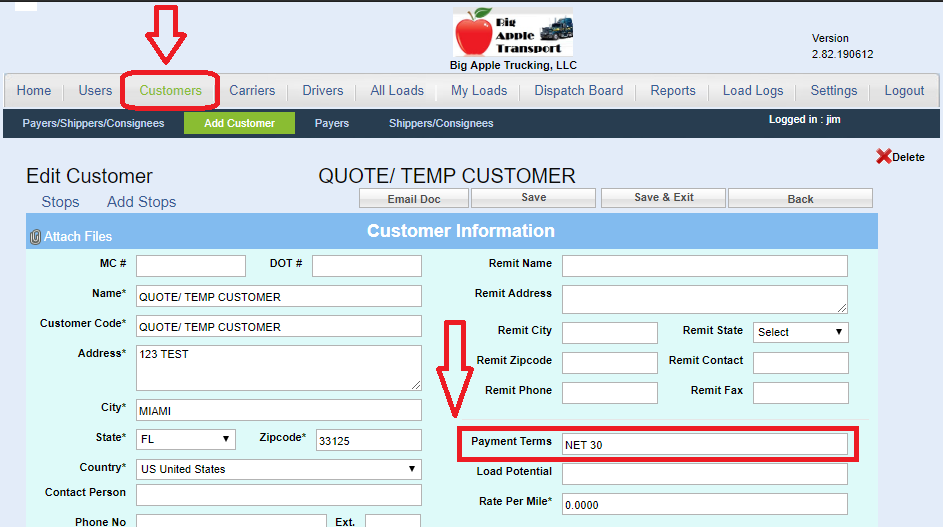Expand the State dropdown showing FL

185,439
